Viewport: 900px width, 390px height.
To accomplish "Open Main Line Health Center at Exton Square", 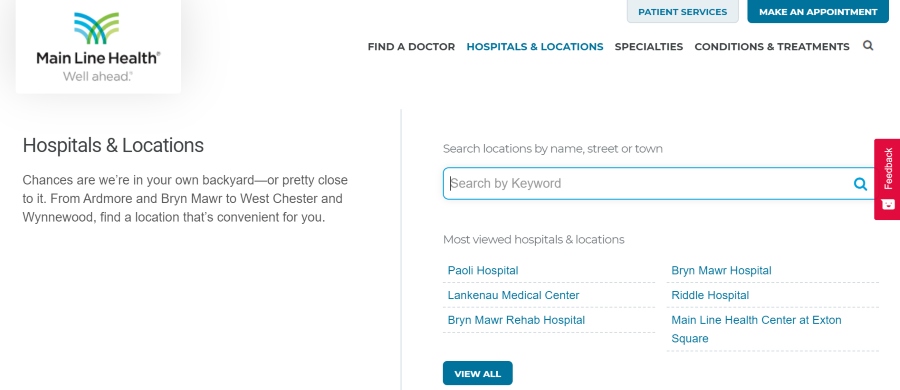I will [x=756, y=329].
